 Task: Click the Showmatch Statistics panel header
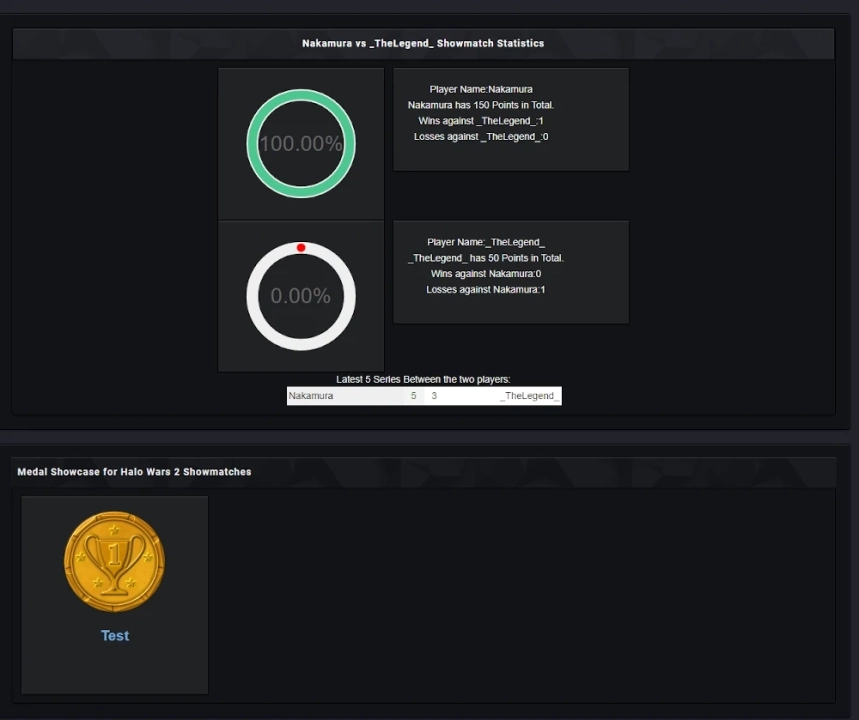coord(423,44)
